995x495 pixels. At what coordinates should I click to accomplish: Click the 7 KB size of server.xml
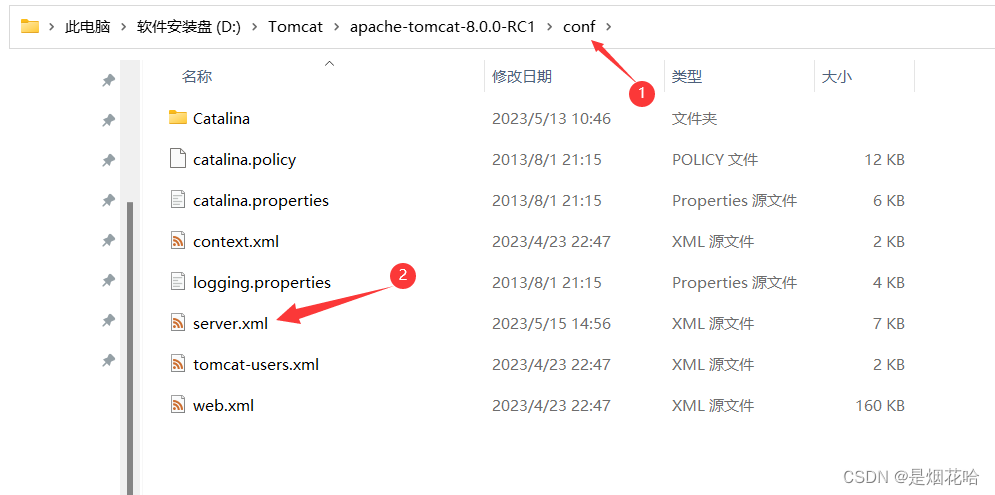[x=888, y=324]
